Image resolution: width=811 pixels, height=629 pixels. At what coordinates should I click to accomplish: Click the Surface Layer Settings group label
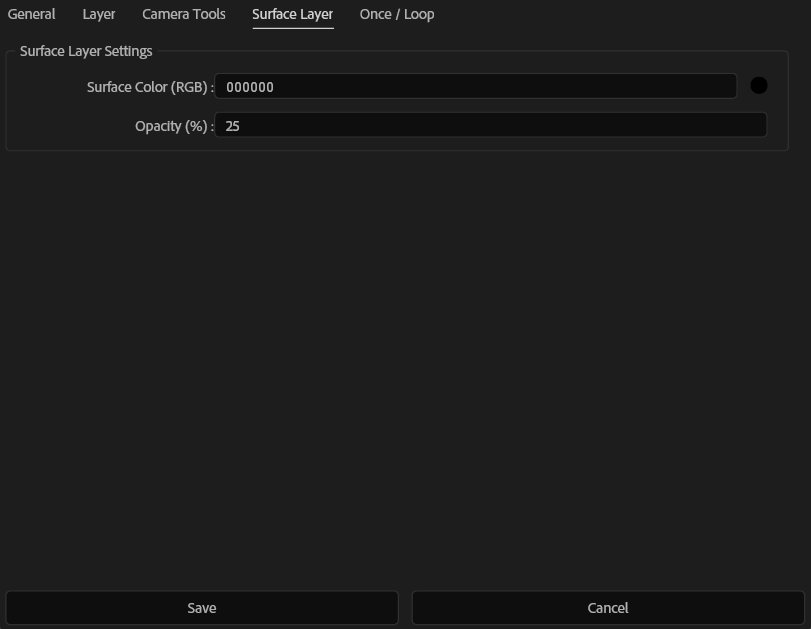coord(86,50)
